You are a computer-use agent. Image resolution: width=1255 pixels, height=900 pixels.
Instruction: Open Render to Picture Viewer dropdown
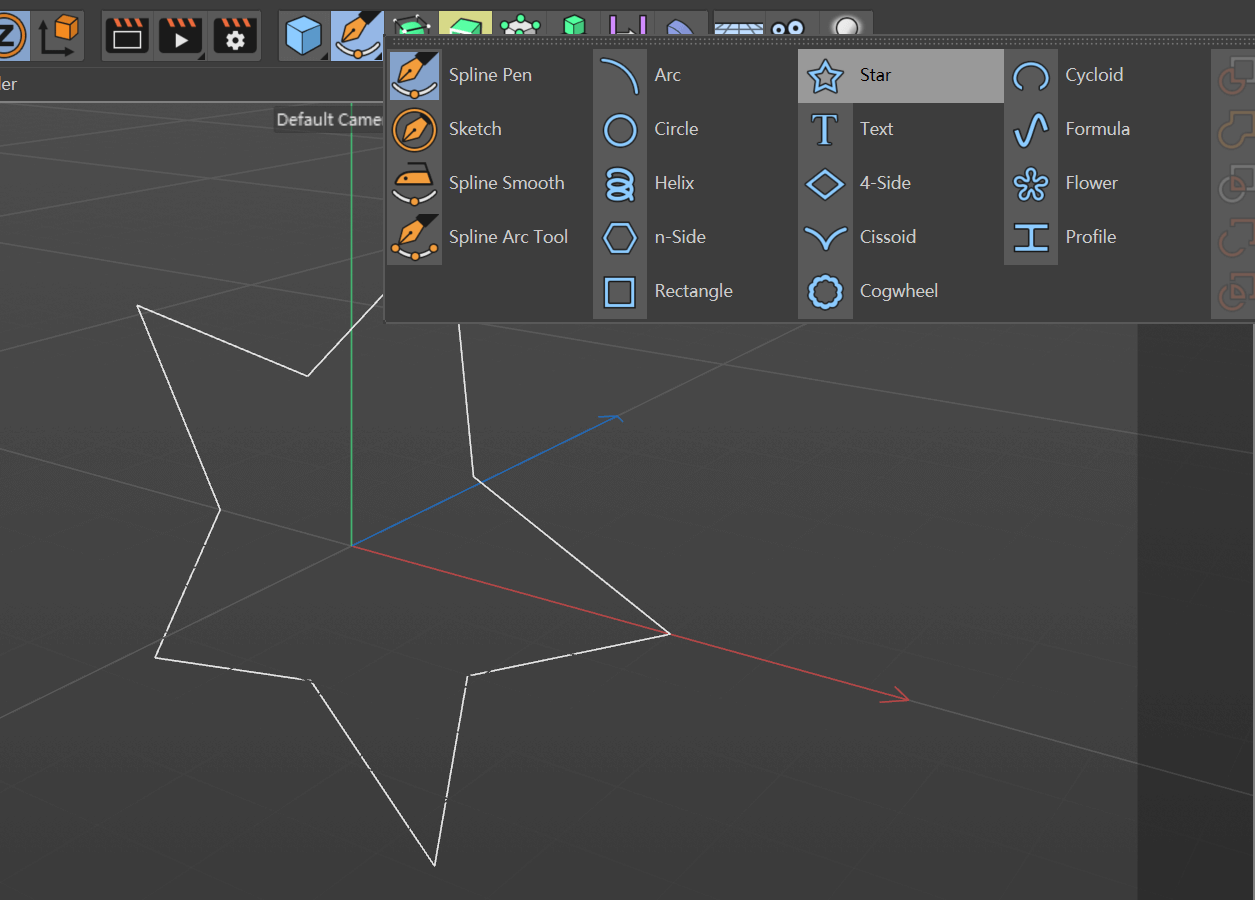(x=181, y=37)
